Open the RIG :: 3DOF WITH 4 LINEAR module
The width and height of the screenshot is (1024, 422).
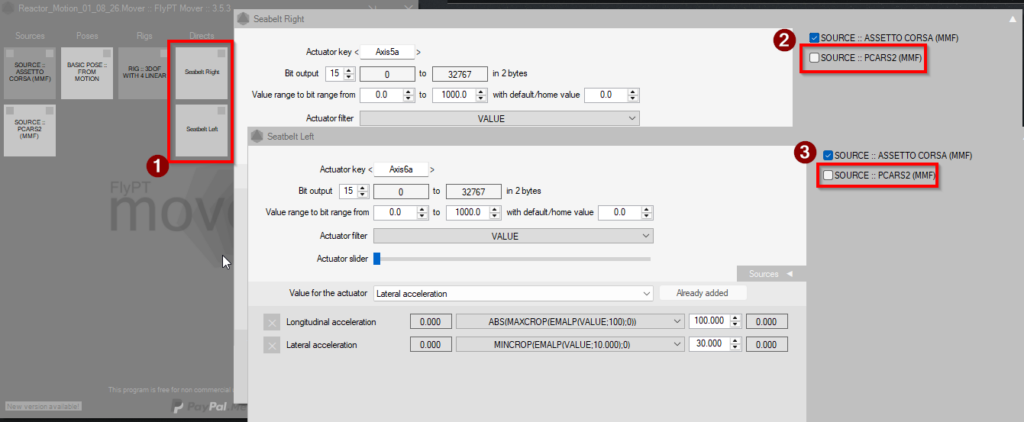coord(142,73)
